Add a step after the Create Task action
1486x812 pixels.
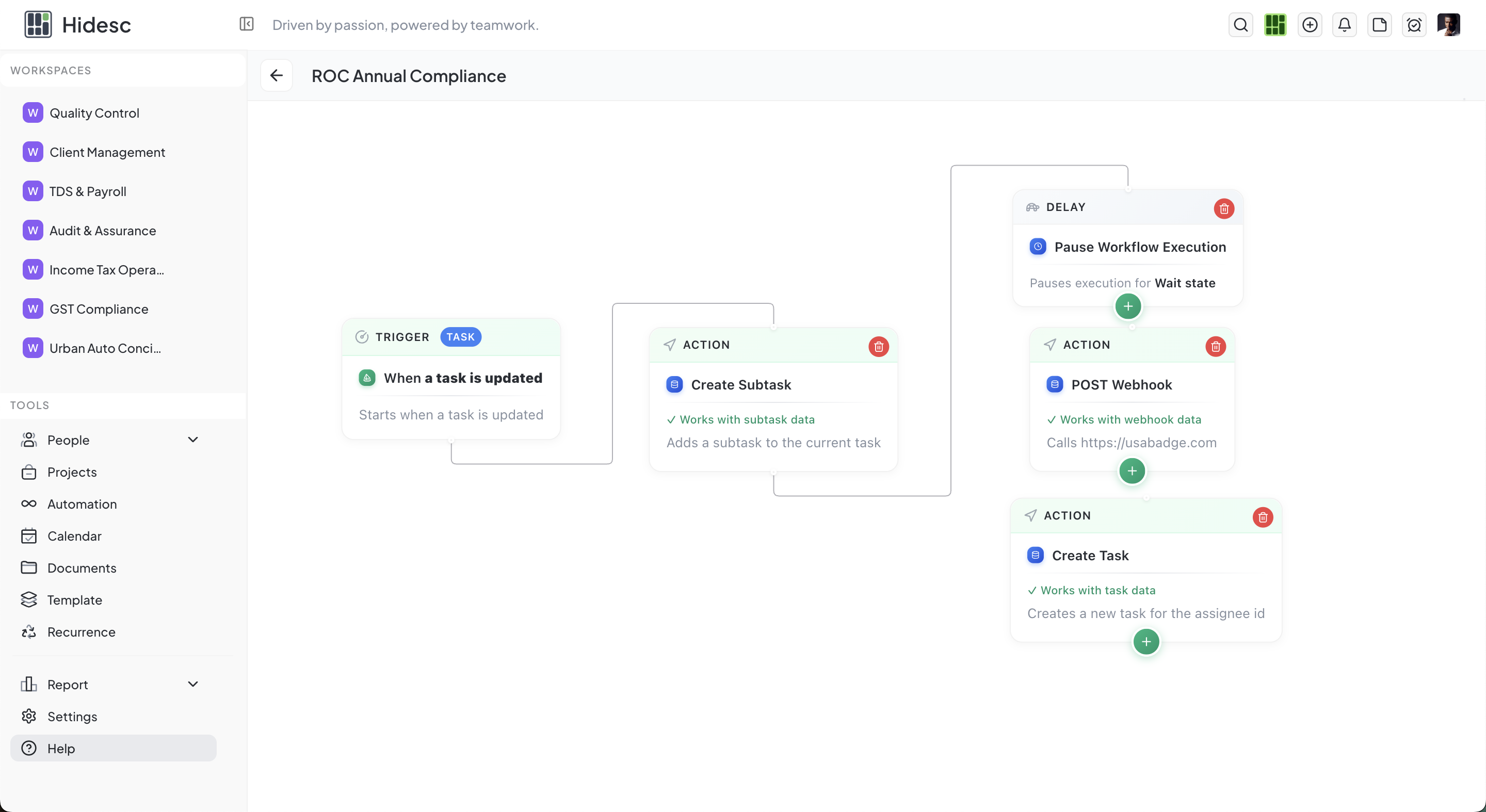(1145, 641)
